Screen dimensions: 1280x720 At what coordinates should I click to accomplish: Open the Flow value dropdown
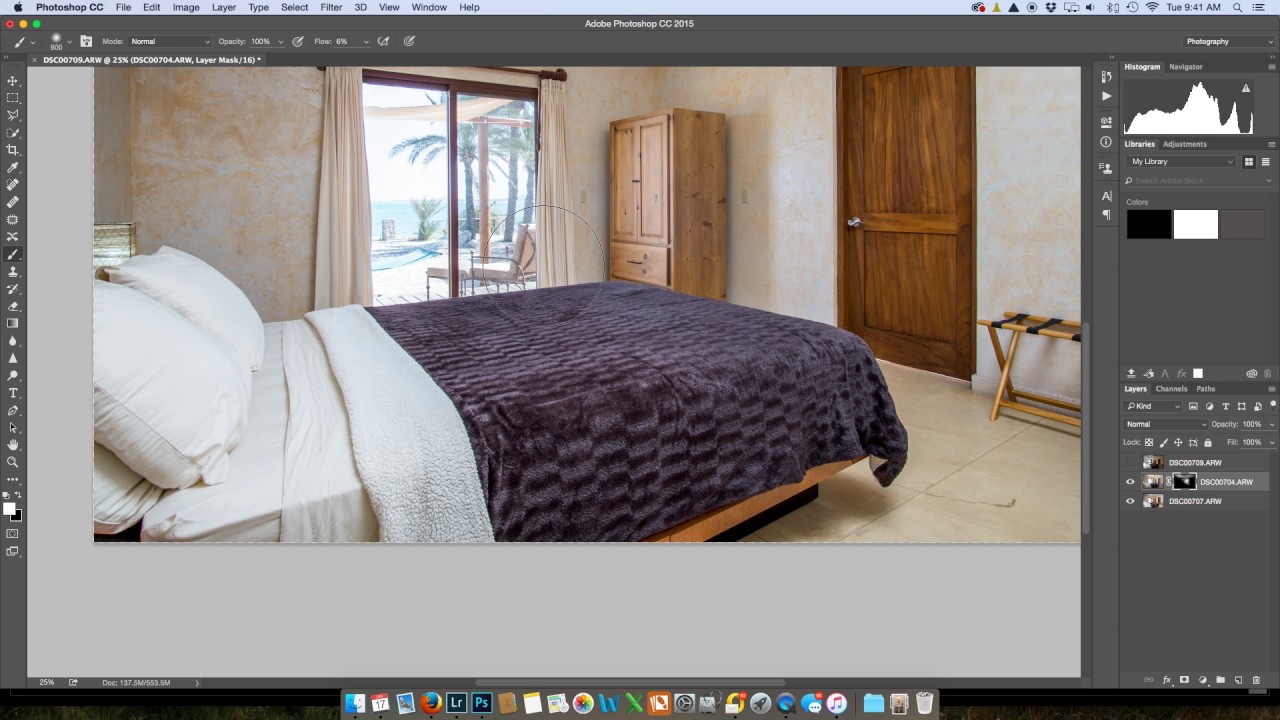pos(366,42)
